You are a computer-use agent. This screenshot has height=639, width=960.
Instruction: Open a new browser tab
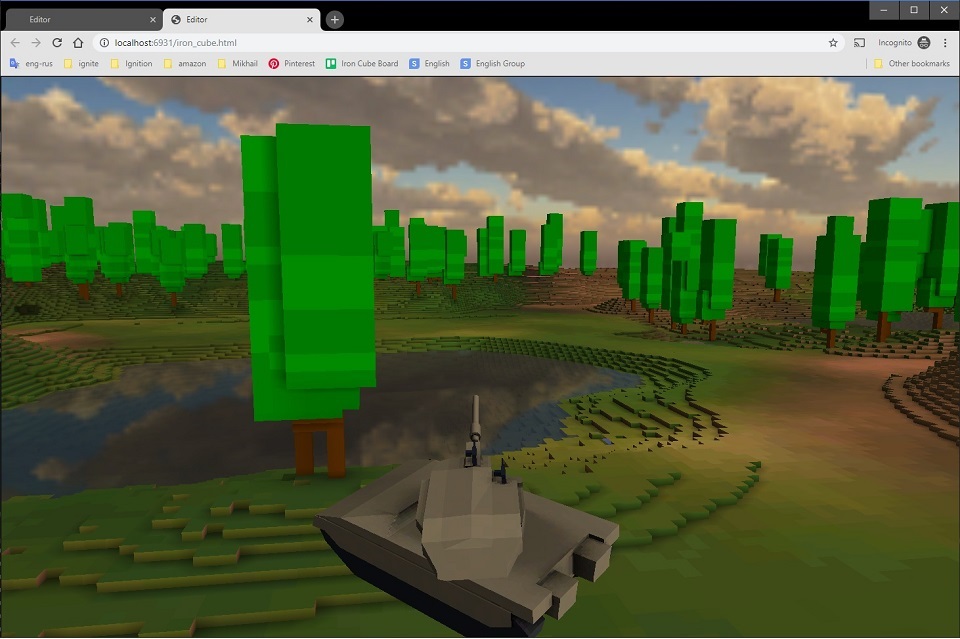tap(335, 19)
